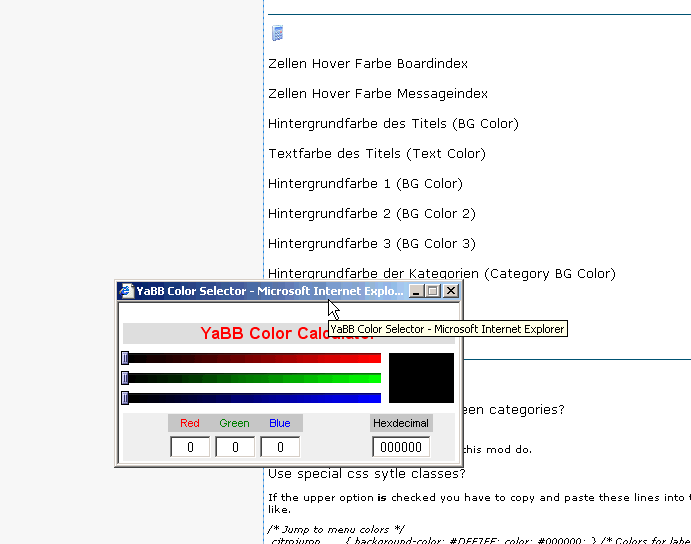The image size is (691, 544).
Task: Click the black color preview box
Action: tap(421, 378)
